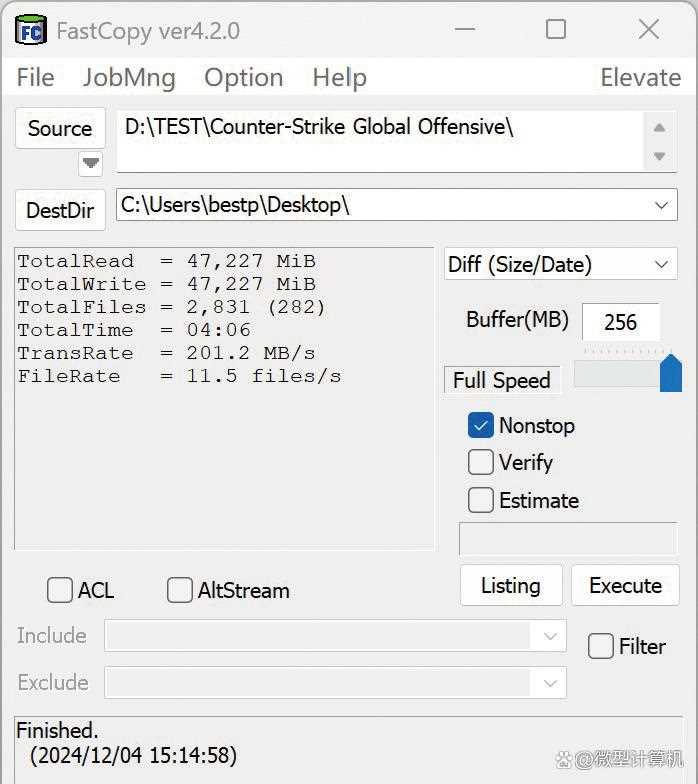Click the source history arrow under Source
Screen dimensions: 698x784
coord(91,163)
